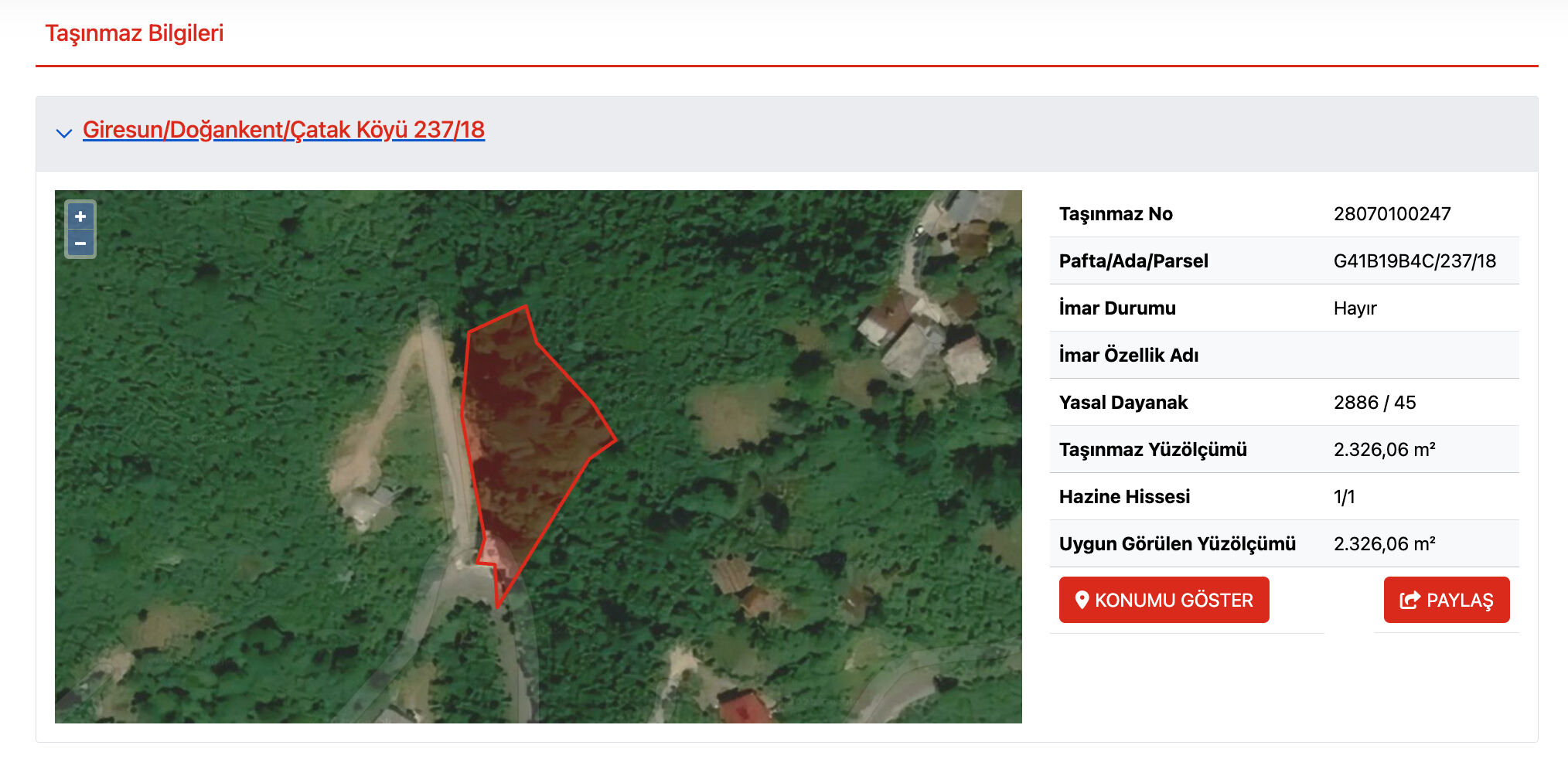Select the Taşınmaz Bilgileri heading
1568x759 pixels.
click(135, 33)
